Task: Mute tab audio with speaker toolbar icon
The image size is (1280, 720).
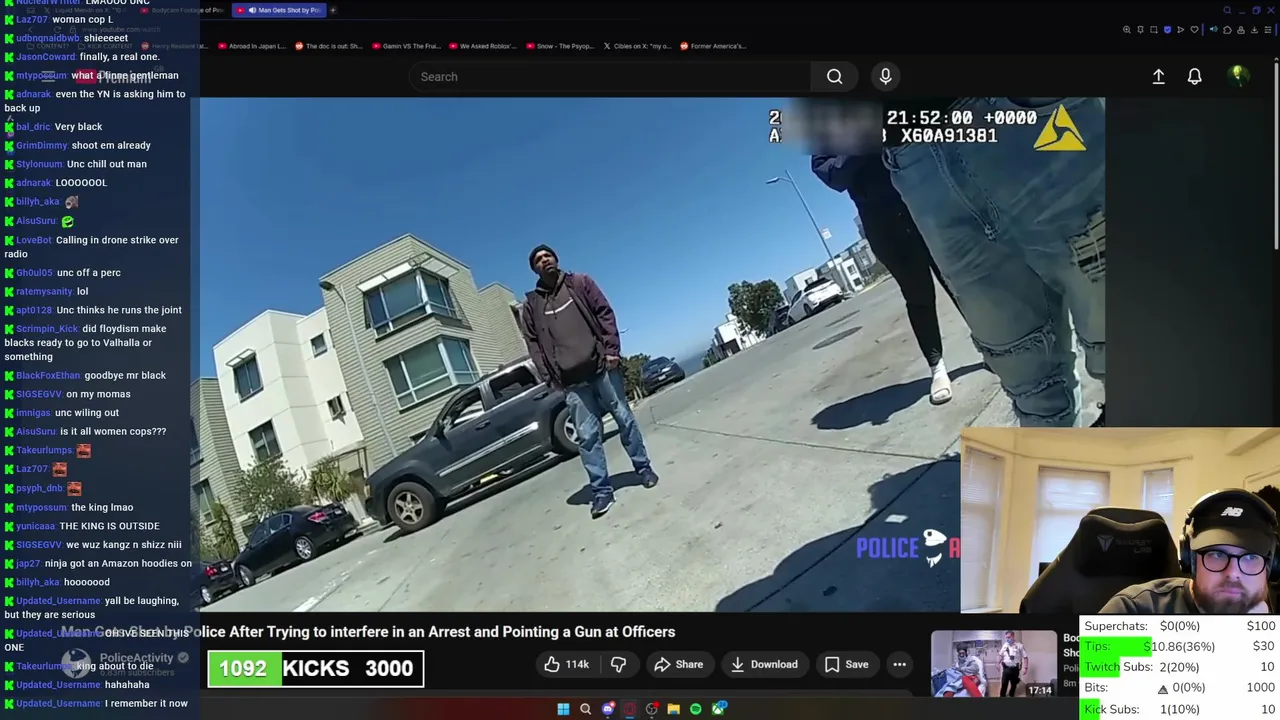Action: 1214,30
